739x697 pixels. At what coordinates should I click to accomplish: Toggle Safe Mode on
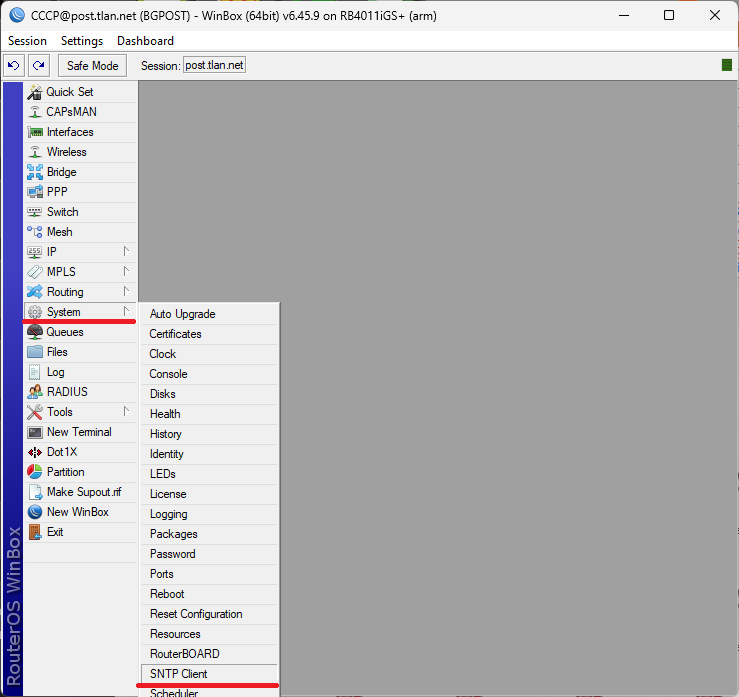tap(92, 65)
